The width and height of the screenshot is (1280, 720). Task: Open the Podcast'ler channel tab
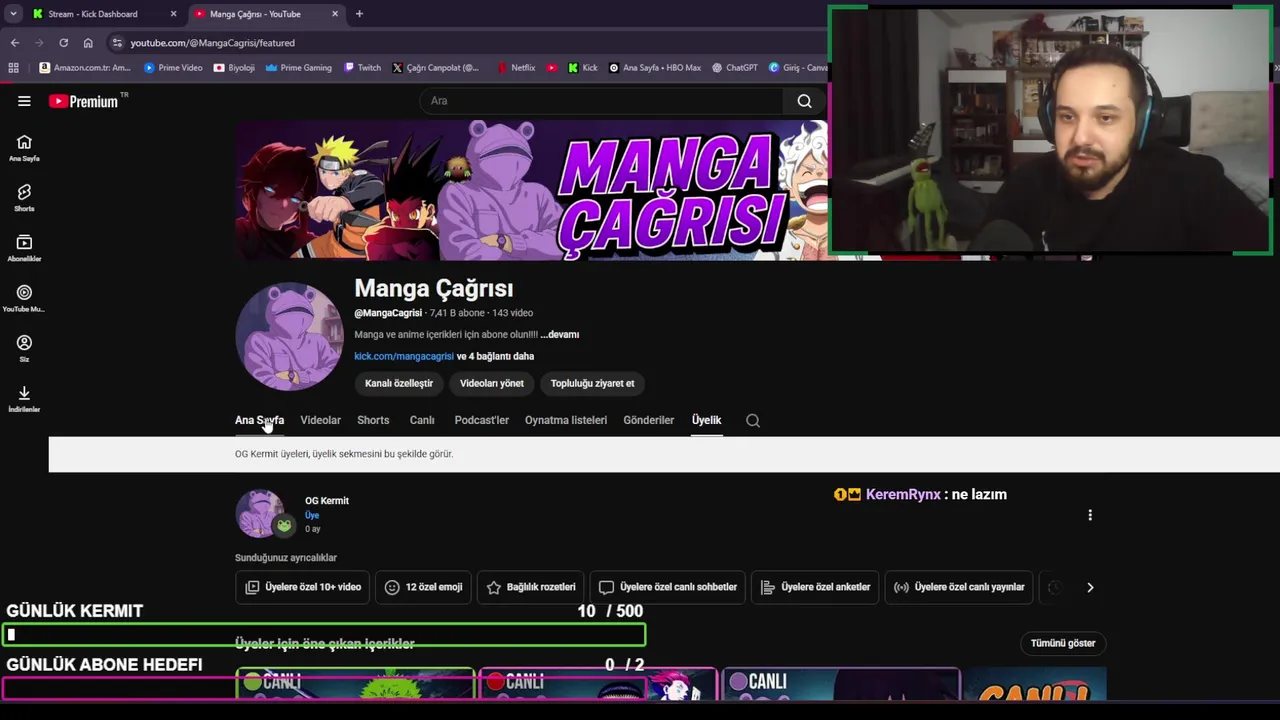click(481, 420)
